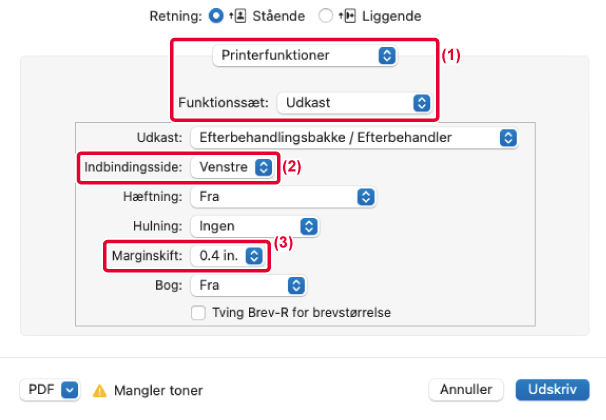606x420 pixels.
Task: Click the Hulning Ingen dropdown arrows icon
Action: tap(309, 226)
